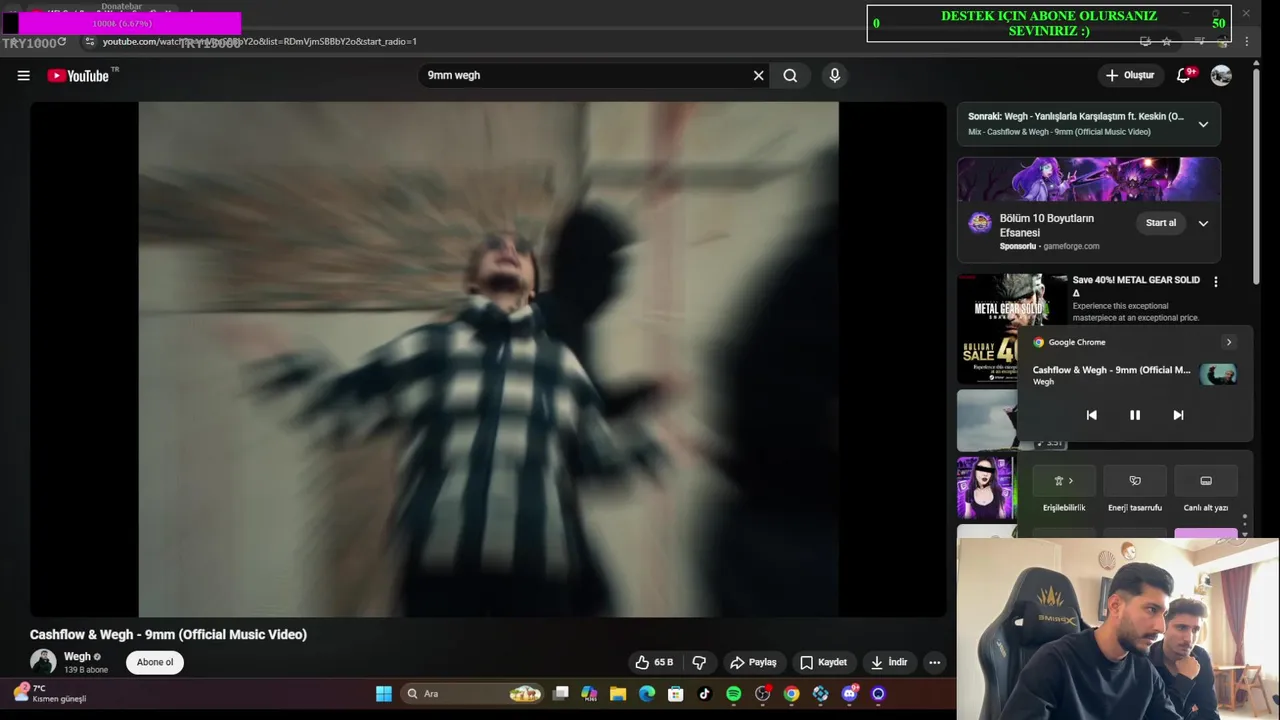Open more actions (three dots) below video
This screenshot has width=1280, height=720.
pyautogui.click(x=934, y=662)
